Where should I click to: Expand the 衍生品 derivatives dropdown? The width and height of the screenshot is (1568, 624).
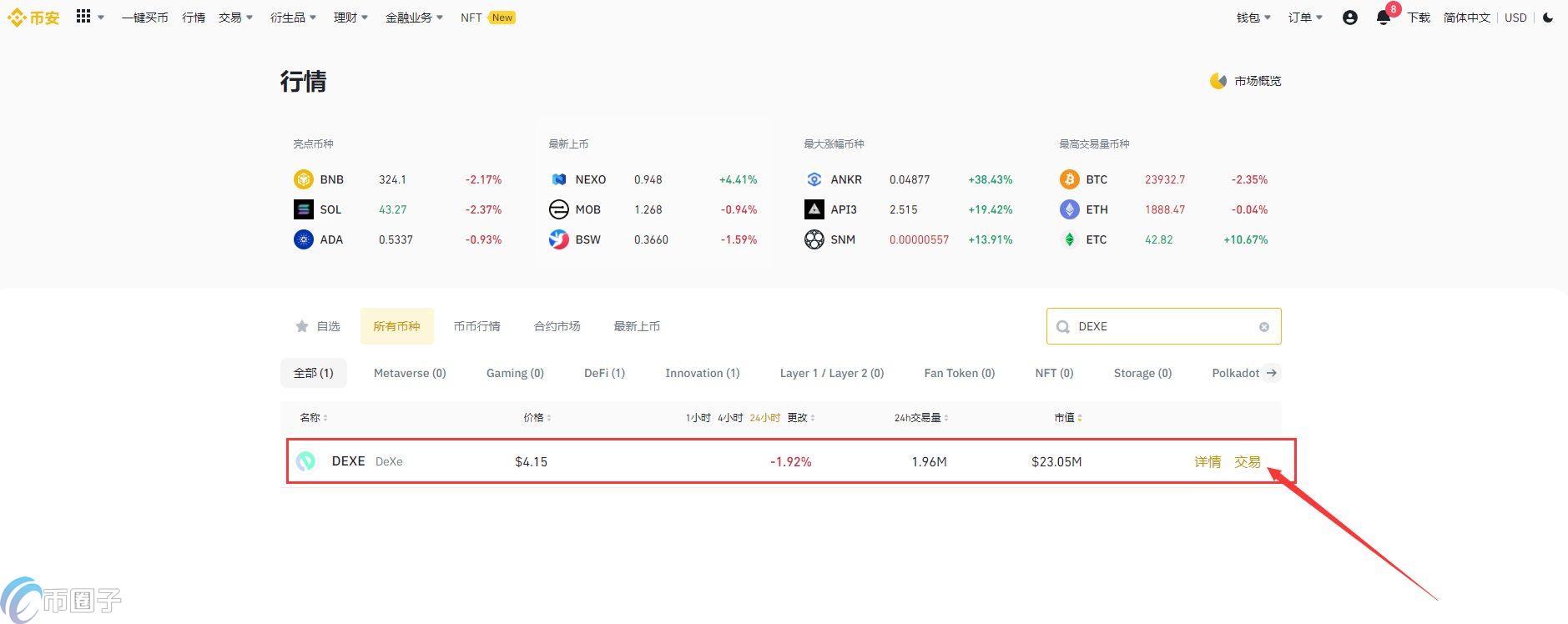293,18
